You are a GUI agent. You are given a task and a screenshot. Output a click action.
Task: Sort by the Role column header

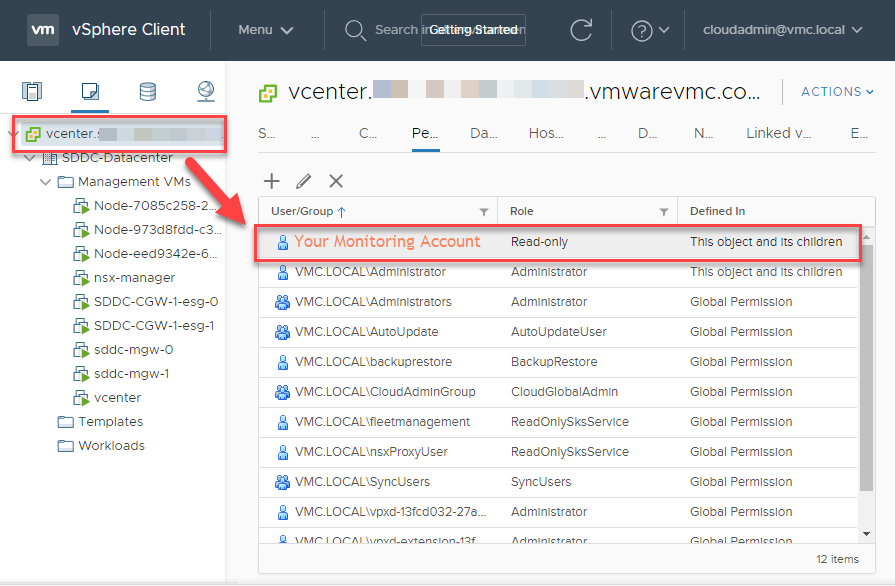522,212
